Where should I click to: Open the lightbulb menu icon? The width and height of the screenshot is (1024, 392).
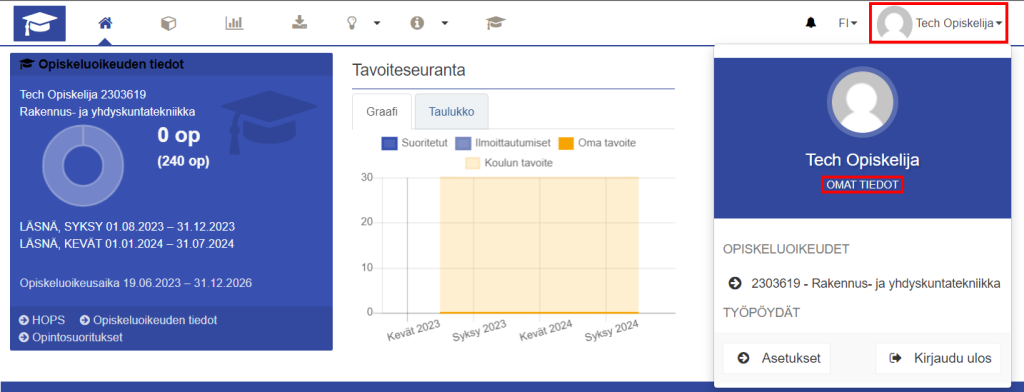coord(352,23)
